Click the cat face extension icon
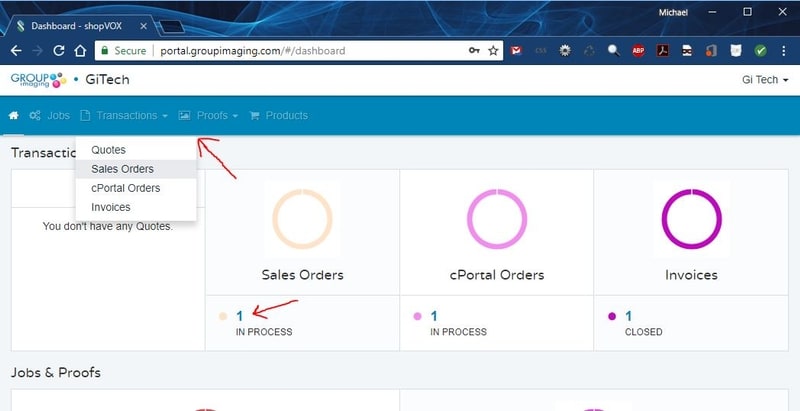 pyautogui.click(x=736, y=50)
